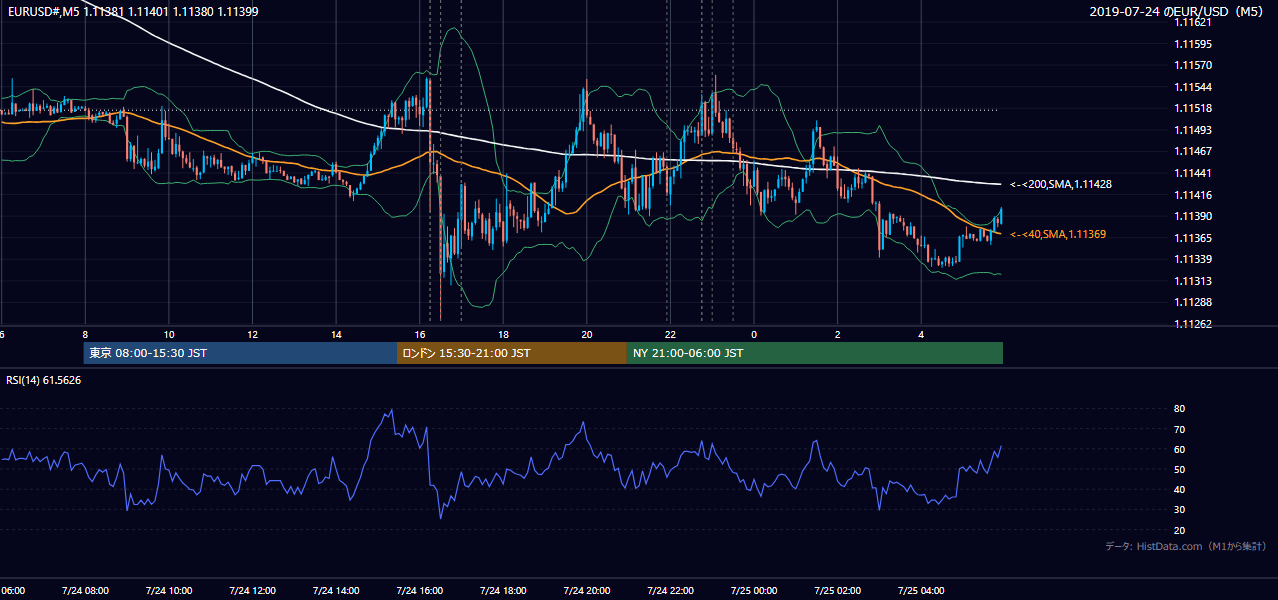Click the 7/25 00:00 time label
Viewport: 1278px width, 600px height.
click(x=754, y=590)
